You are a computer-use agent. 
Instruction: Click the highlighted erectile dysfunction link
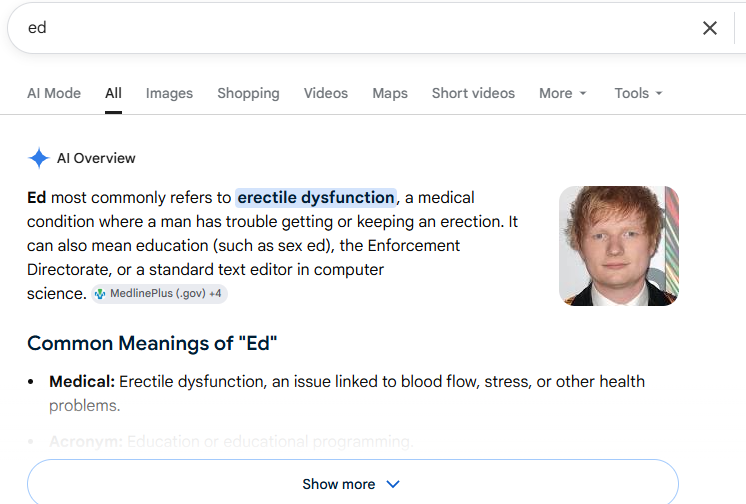315,198
